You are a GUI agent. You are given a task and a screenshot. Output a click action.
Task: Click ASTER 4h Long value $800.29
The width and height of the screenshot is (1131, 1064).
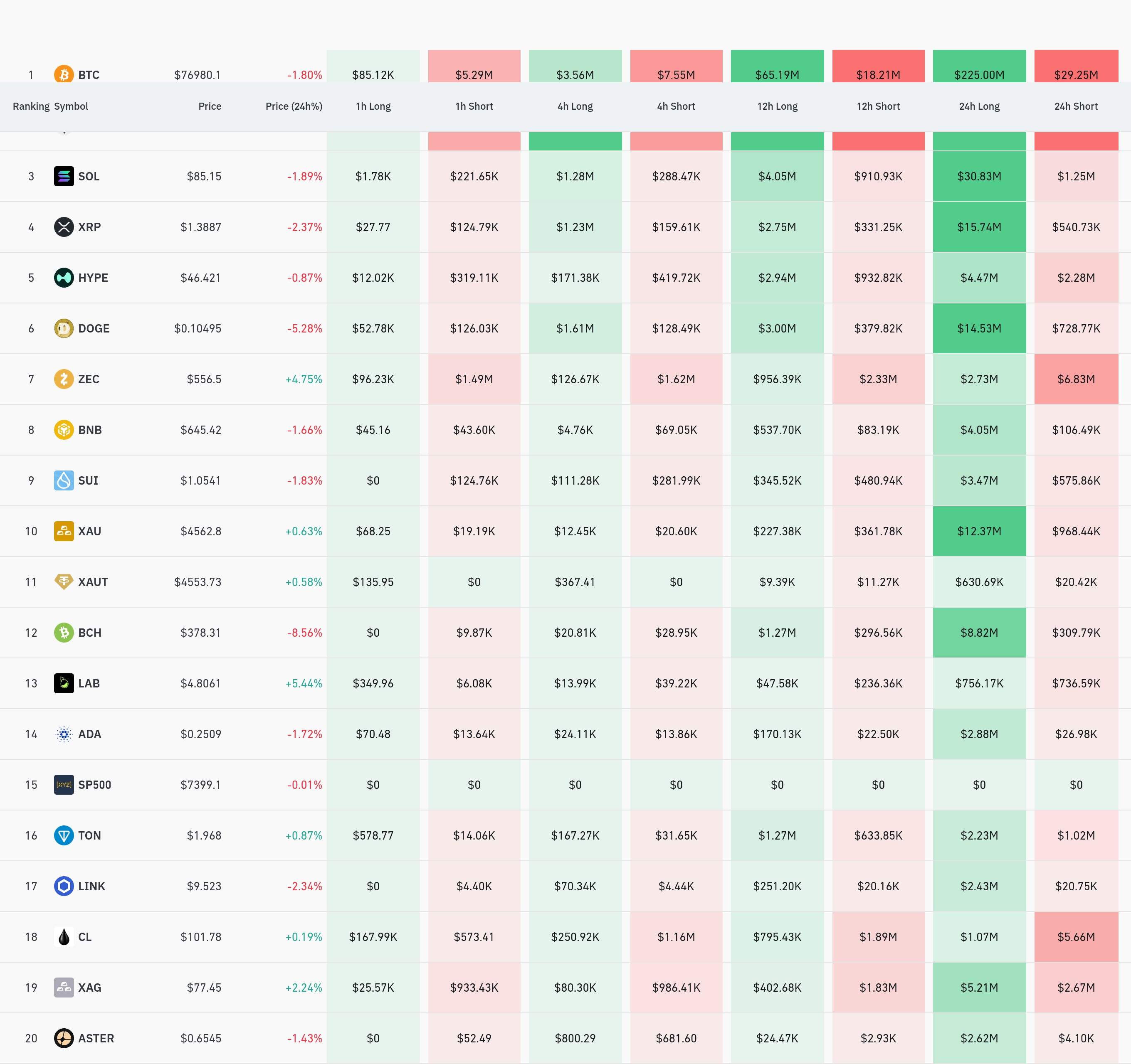coord(575,1038)
